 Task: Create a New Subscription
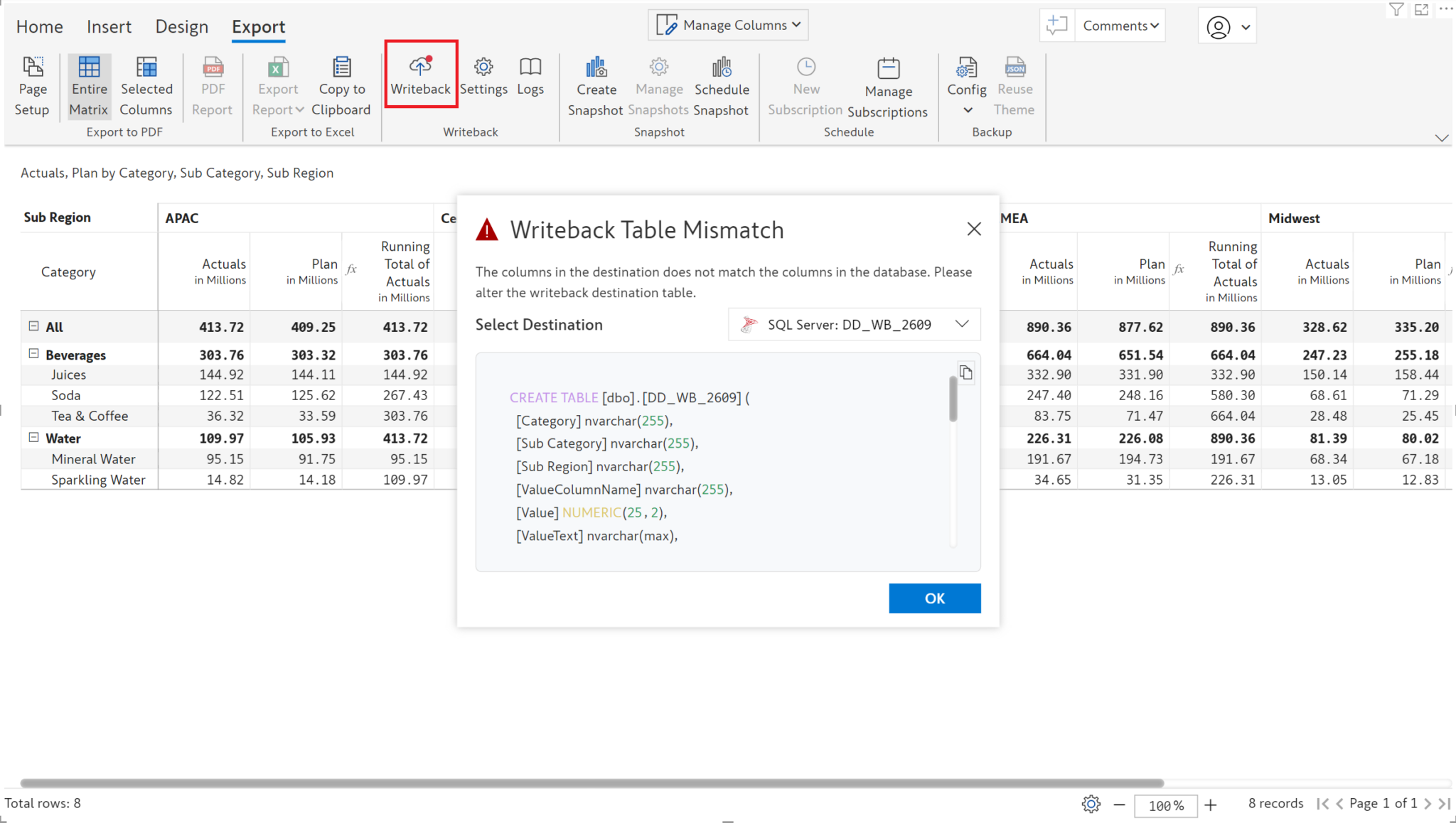pos(805,85)
